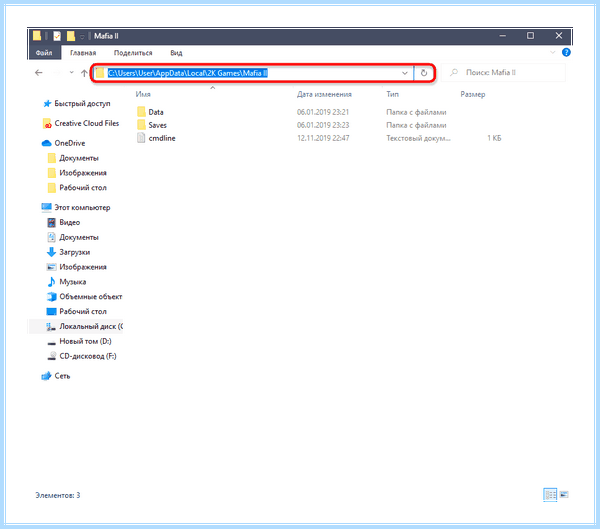Open Рабочий стол under Этот компьютер
Viewport: 600px width, 529px height.
[83, 312]
